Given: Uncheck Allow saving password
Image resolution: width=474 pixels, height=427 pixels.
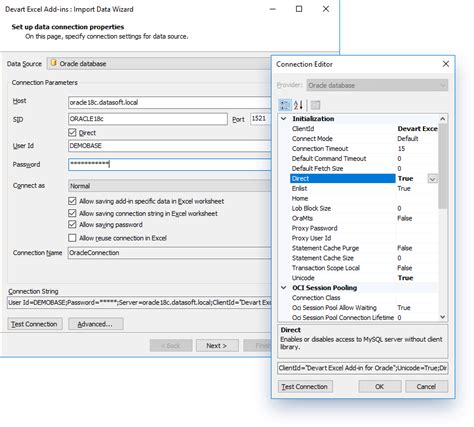Looking at the screenshot, I should pos(72,224).
